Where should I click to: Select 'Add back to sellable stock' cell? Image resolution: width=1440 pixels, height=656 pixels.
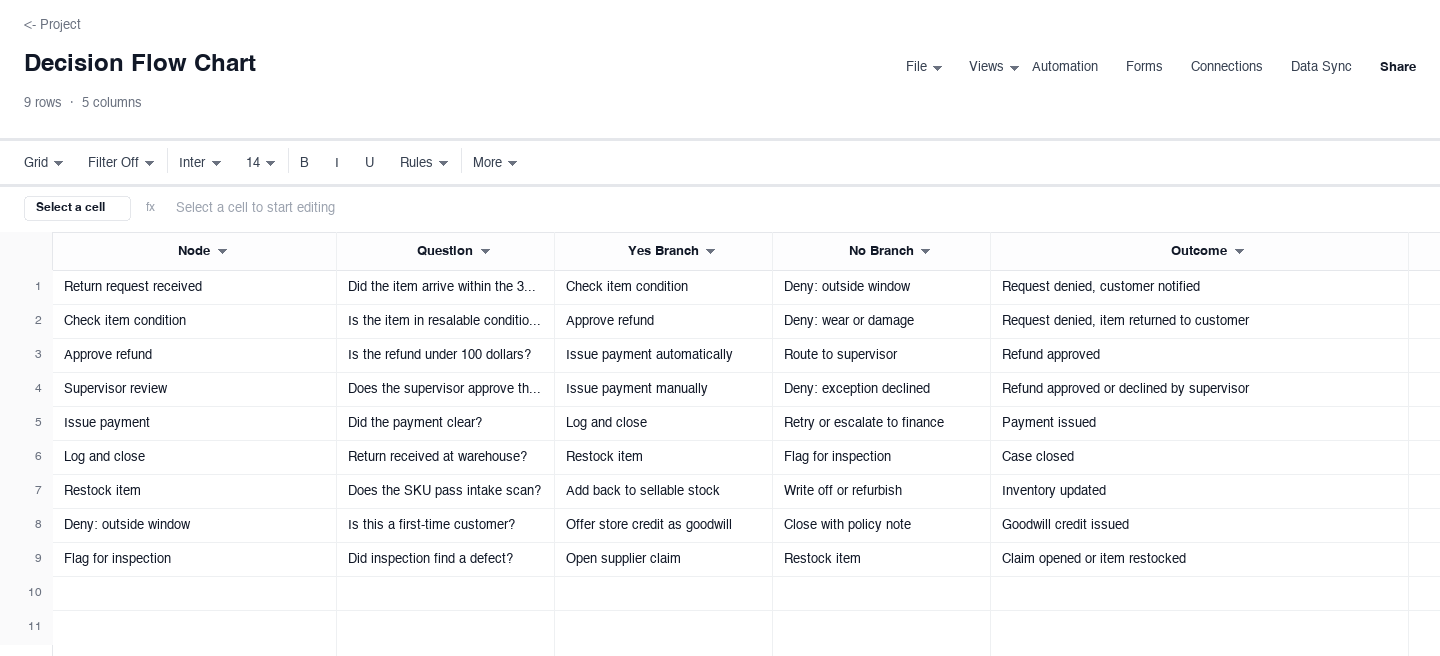[x=663, y=491]
